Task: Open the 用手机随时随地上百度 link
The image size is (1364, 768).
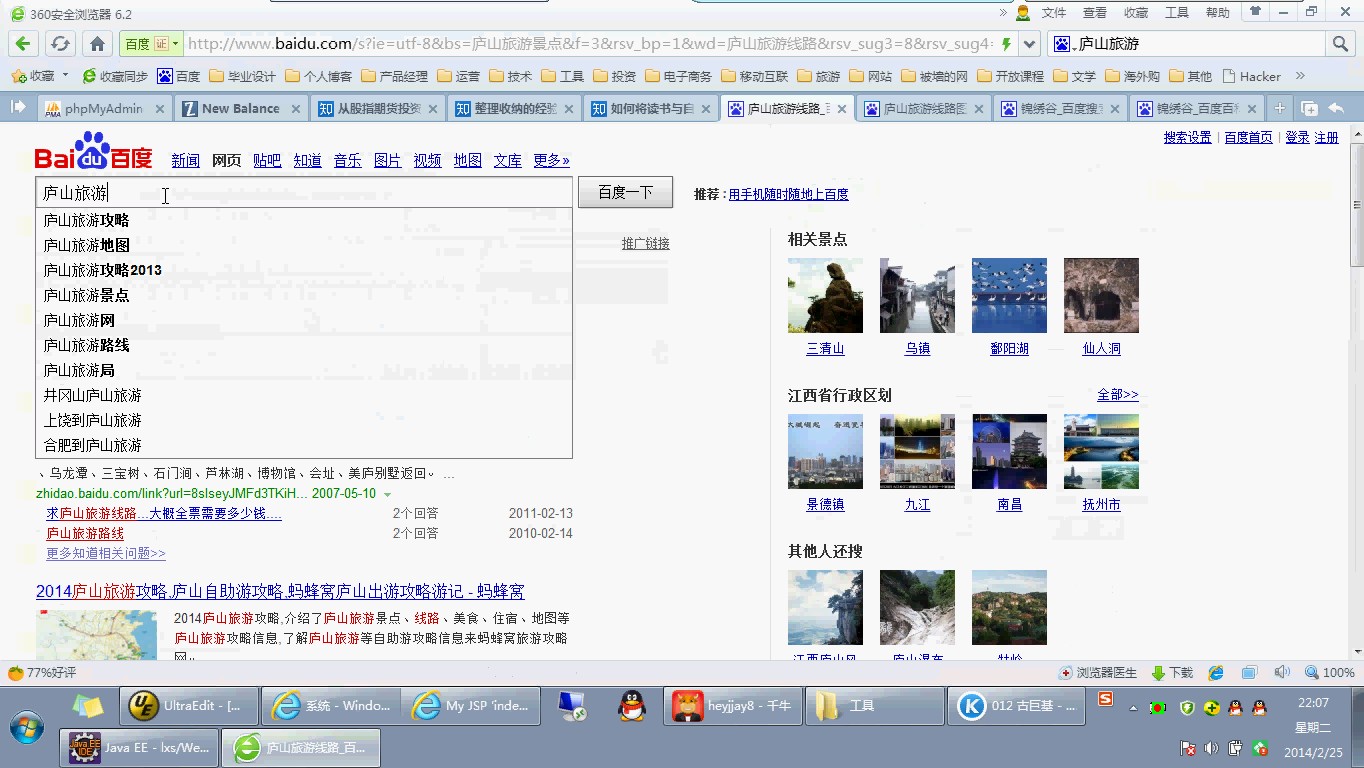Action: 788,194
